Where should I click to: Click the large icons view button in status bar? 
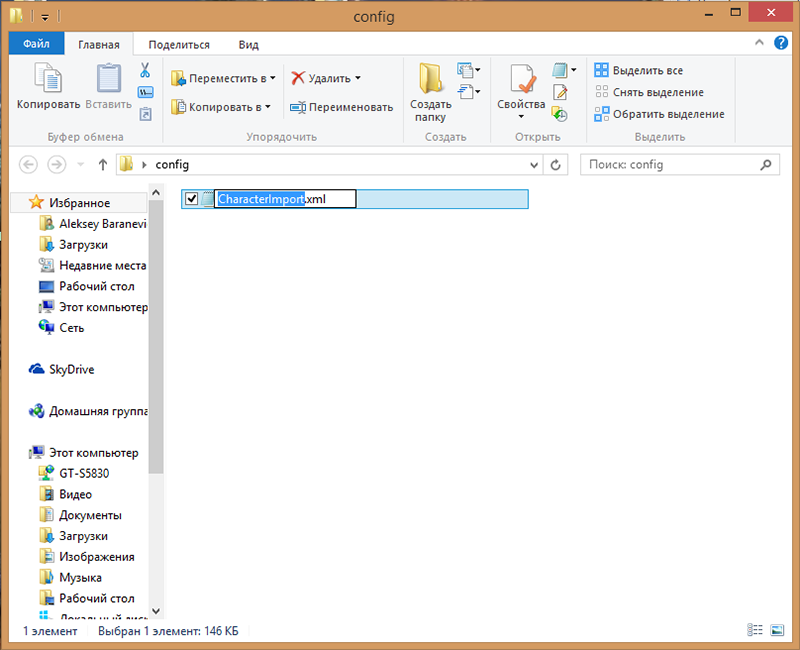click(x=776, y=631)
